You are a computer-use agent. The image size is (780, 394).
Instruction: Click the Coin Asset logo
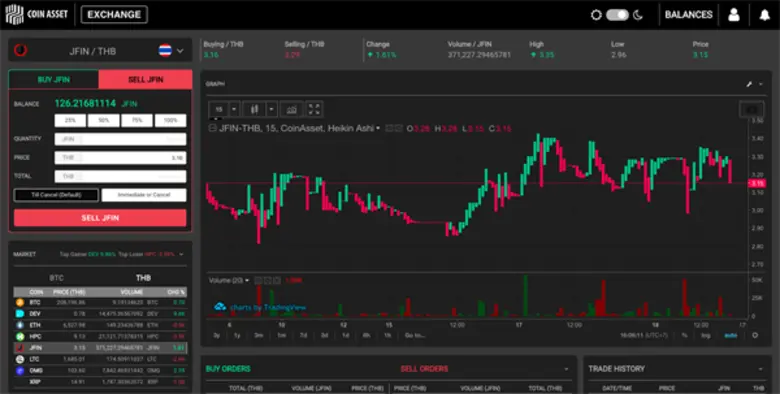coord(36,14)
